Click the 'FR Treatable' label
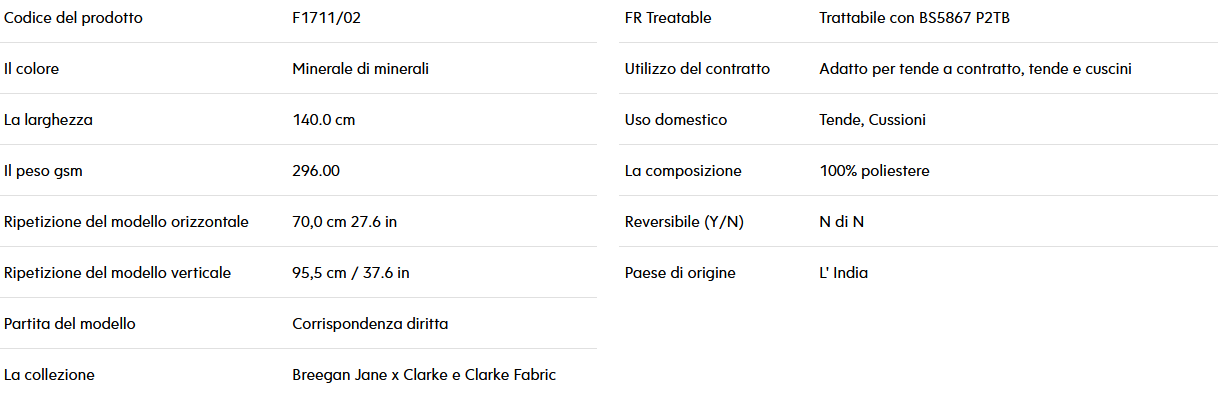 668,18
